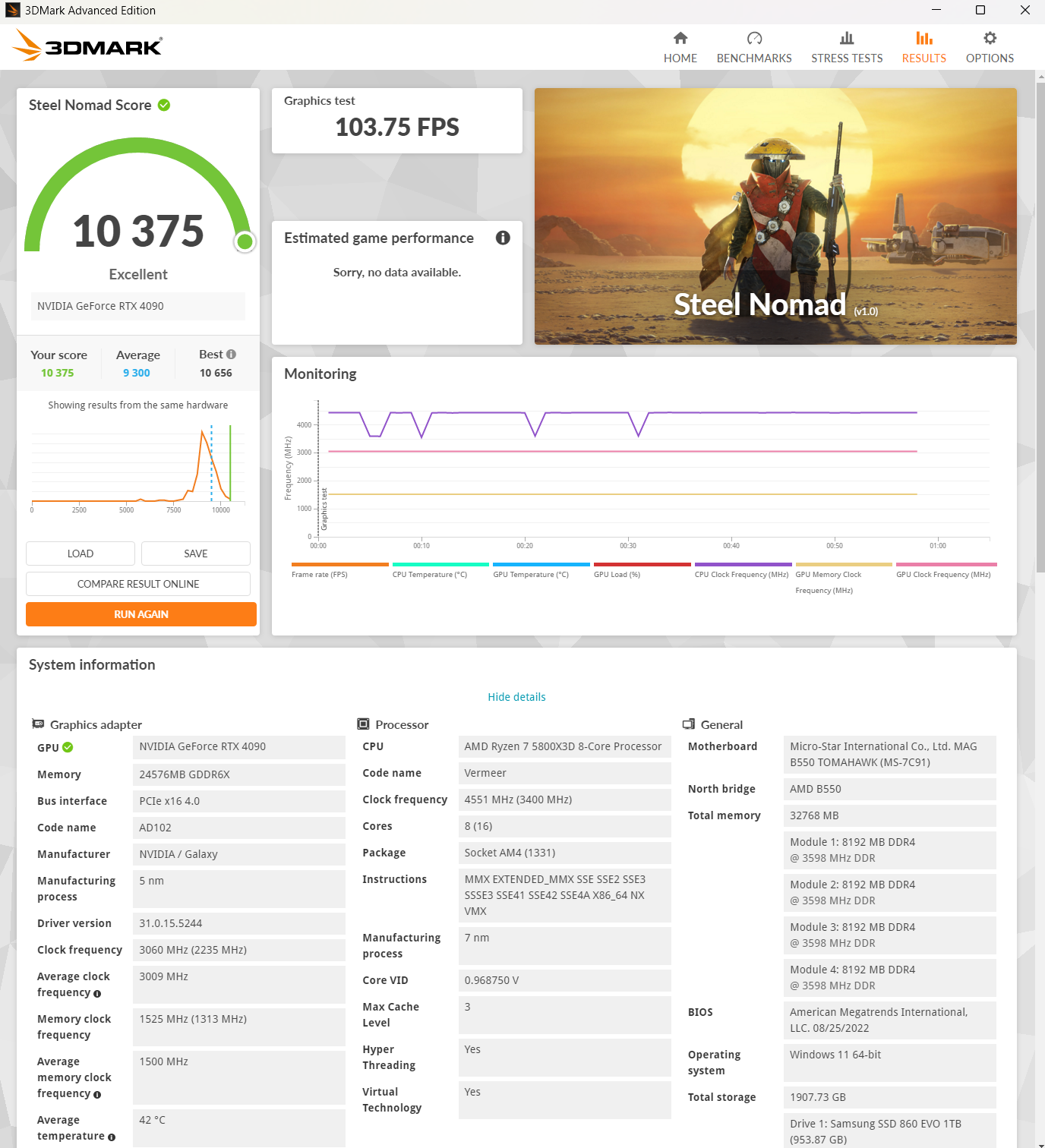The image size is (1045, 1148).
Task: Click the Vermeer code name value
Action: (x=565, y=773)
